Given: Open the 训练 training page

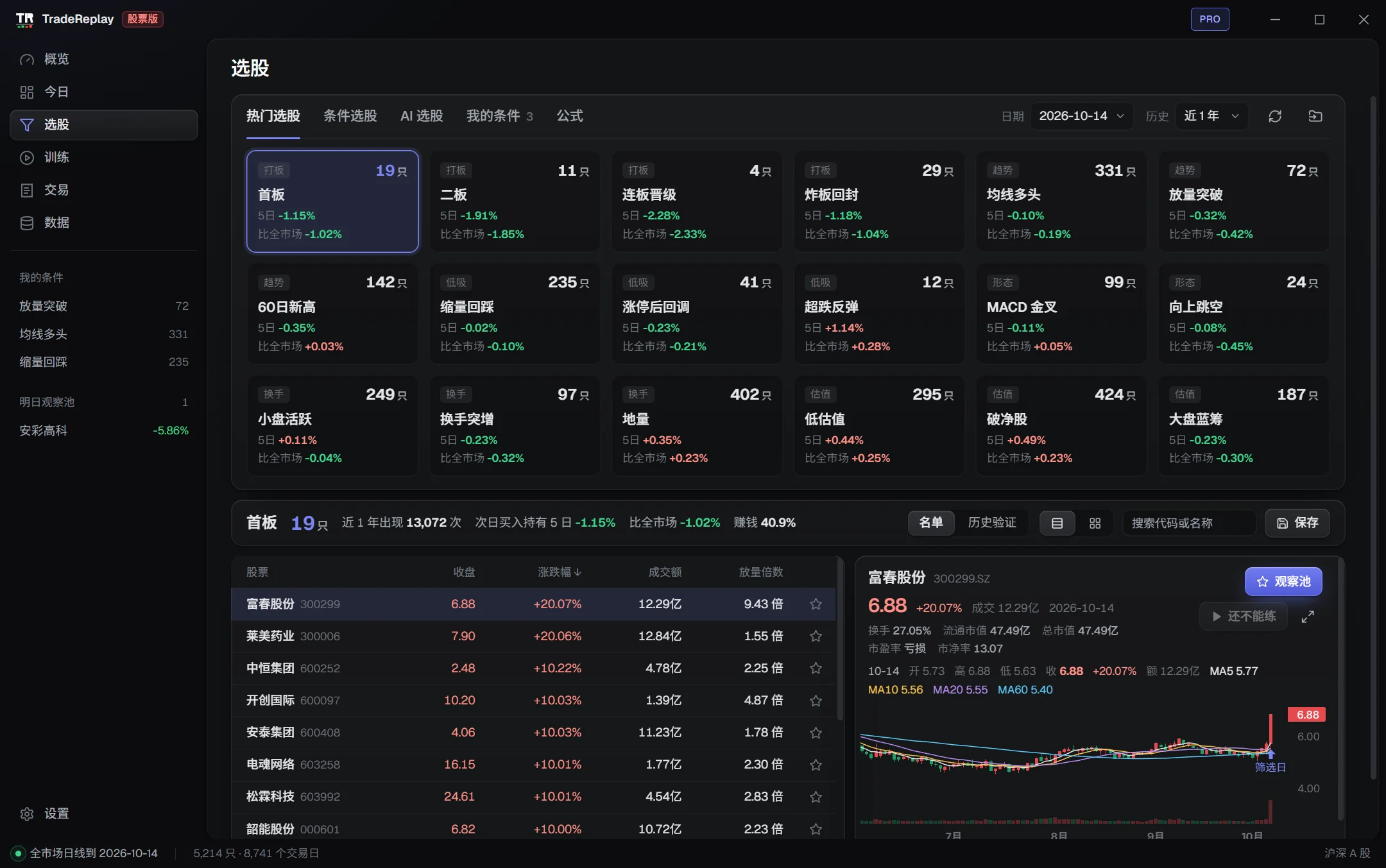Looking at the screenshot, I should coord(103,157).
